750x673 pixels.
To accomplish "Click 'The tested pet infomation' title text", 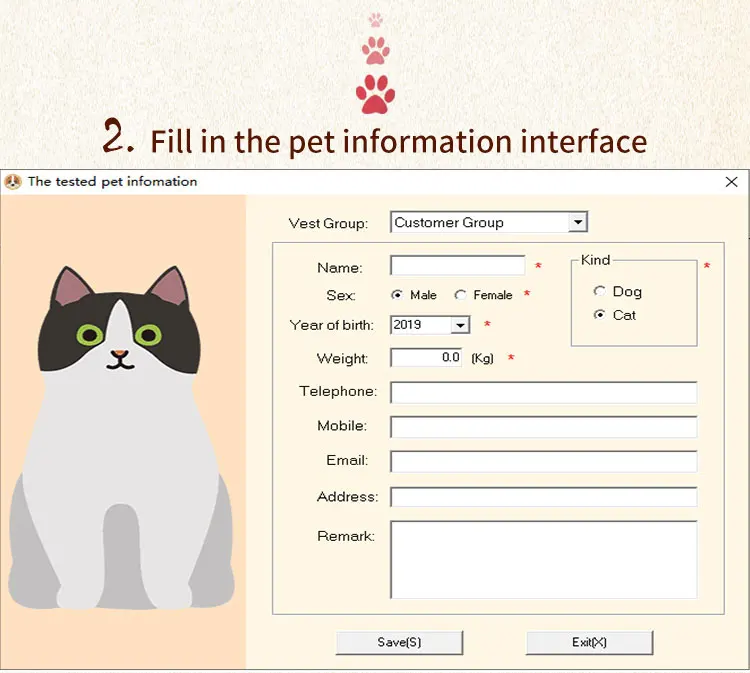I will coord(112,182).
